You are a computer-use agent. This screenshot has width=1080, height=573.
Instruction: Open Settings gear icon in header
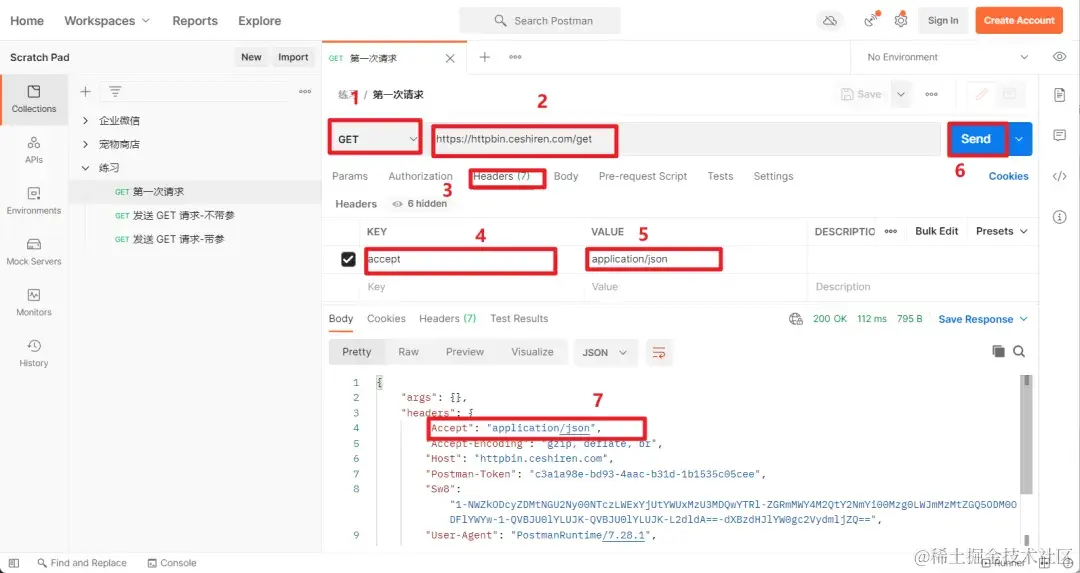pyautogui.click(x=901, y=20)
